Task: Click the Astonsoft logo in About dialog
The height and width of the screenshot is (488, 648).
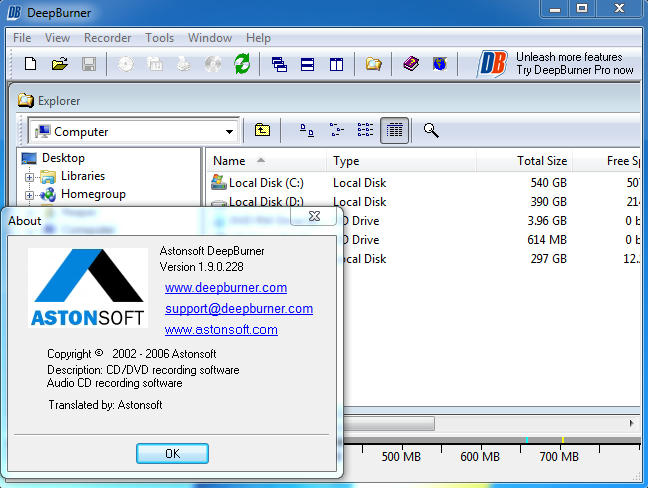Action: [x=88, y=288]
